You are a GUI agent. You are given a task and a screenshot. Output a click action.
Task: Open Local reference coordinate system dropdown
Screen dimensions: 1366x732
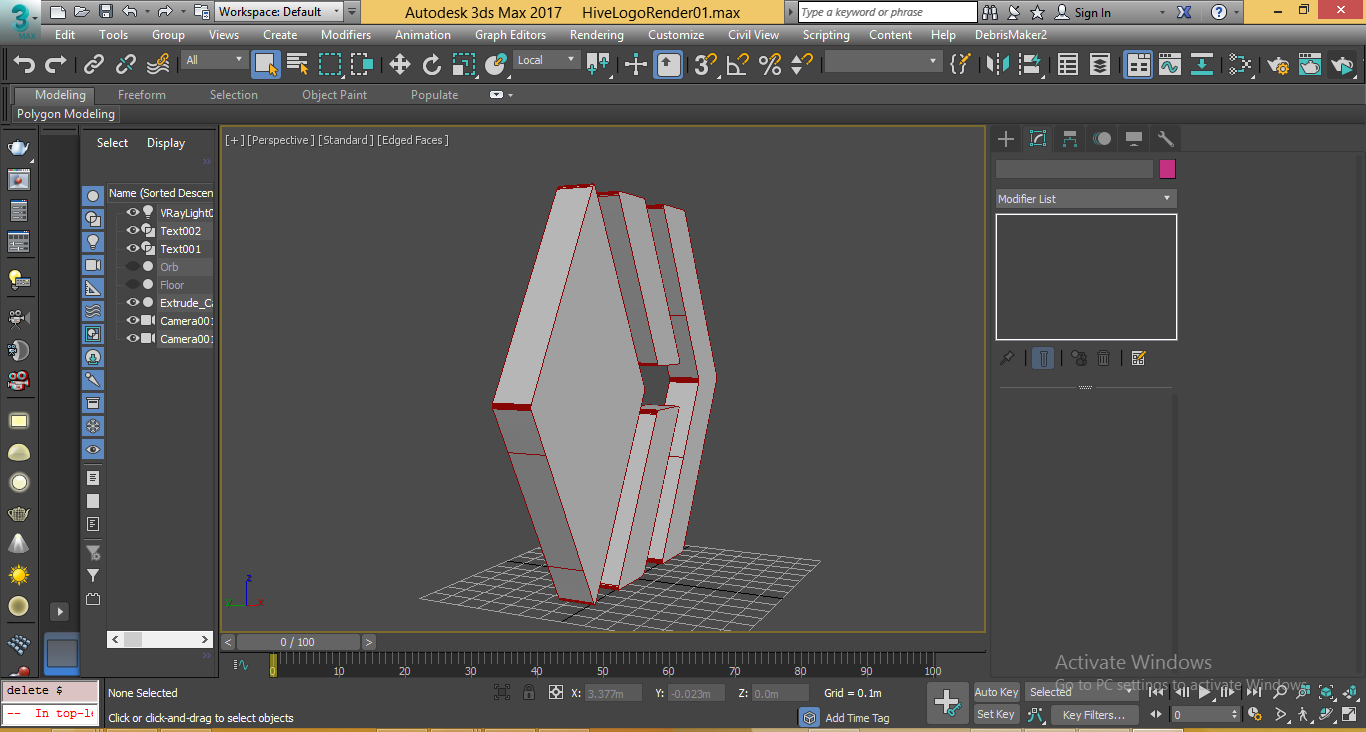coord(546,61)
